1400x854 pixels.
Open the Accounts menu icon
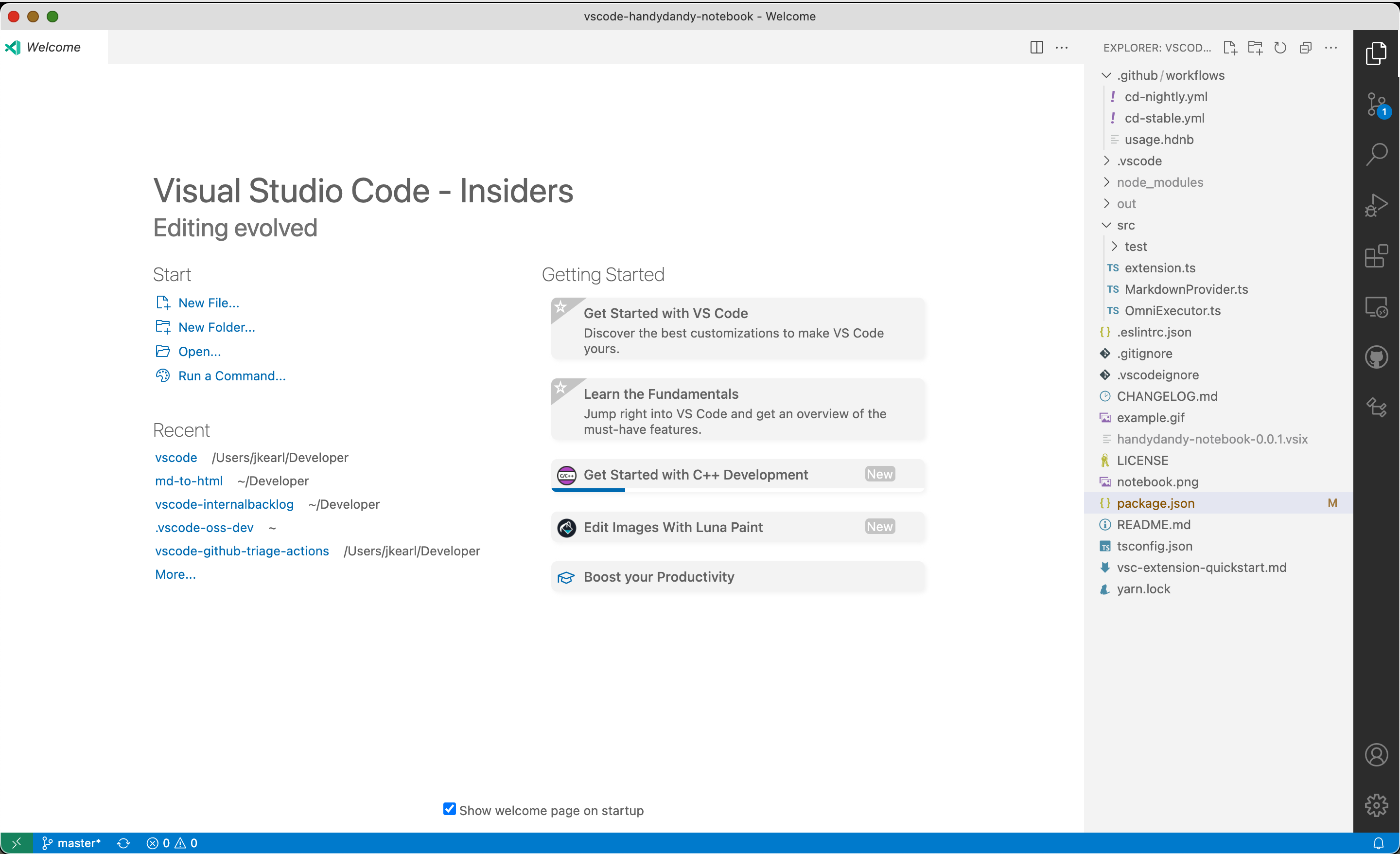(x=1376, y=755)
